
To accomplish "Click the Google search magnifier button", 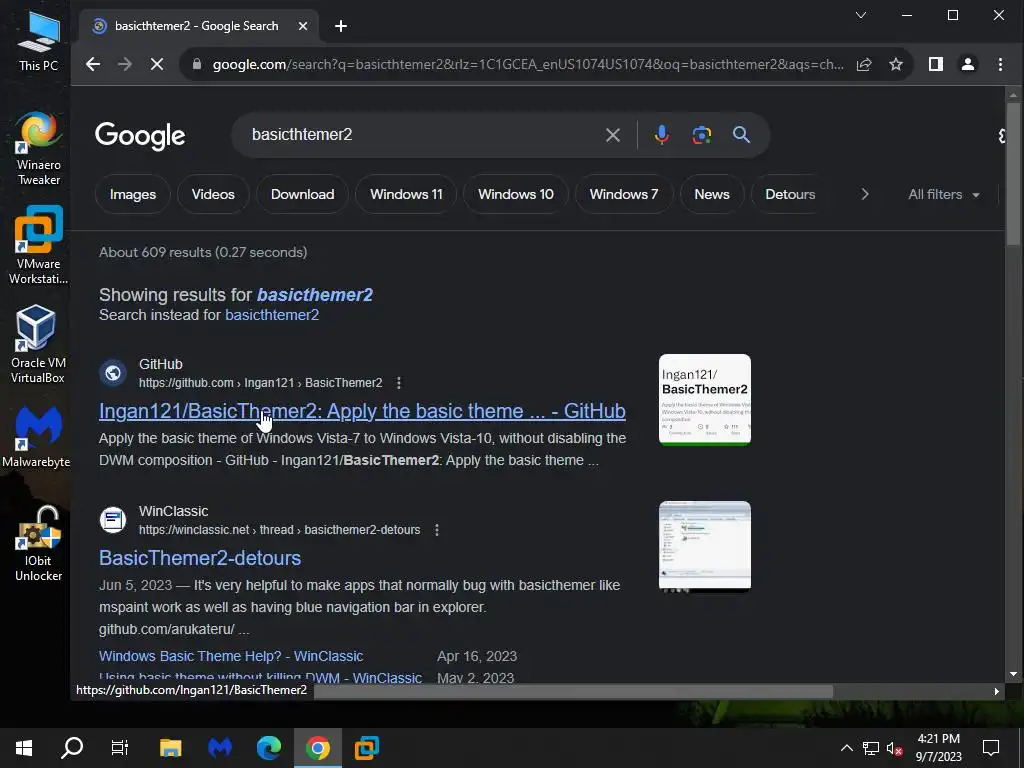I will coord(741,135).
